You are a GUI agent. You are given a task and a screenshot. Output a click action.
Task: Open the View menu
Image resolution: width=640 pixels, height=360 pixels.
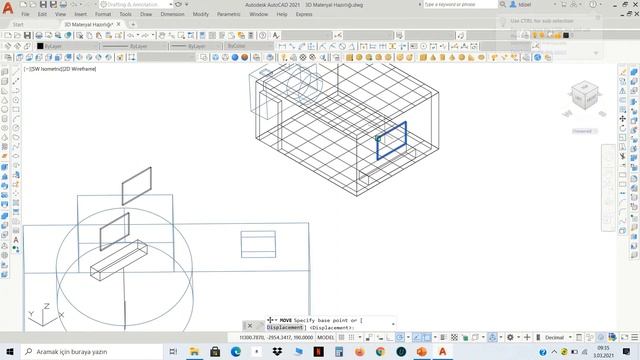(x=60, y=14)
